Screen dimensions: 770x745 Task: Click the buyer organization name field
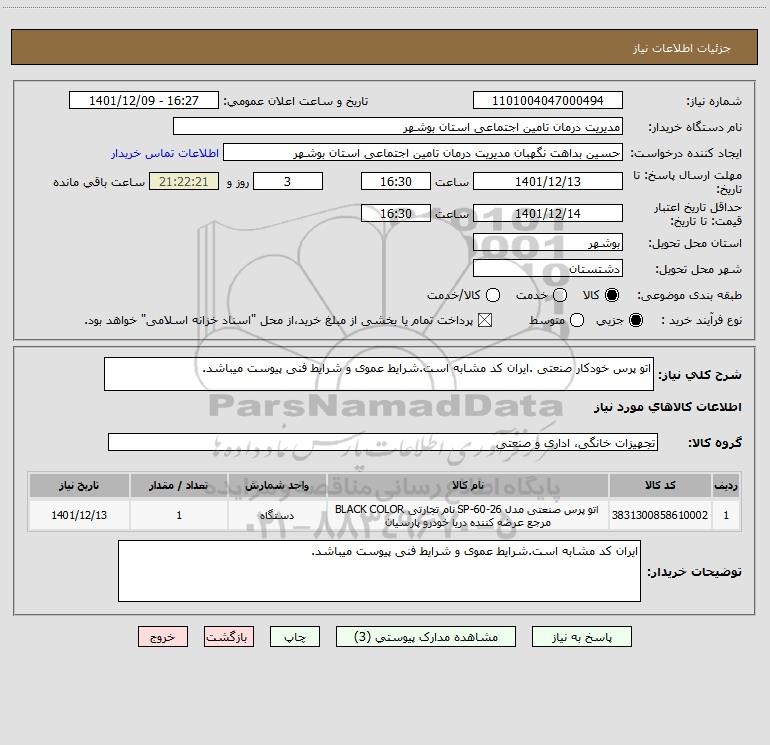pos(398,126)
